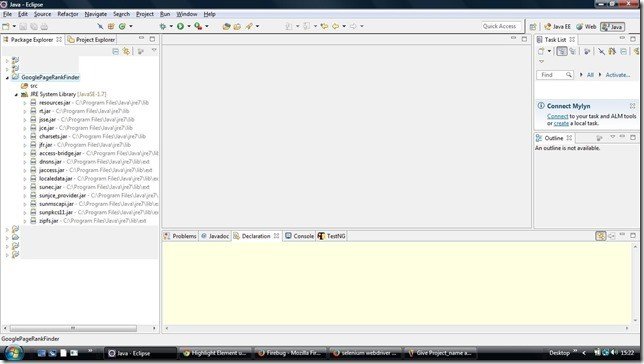Open the Debug configurations dropdown arrow
Screen dimensions: 644x364
click(171, 26)
